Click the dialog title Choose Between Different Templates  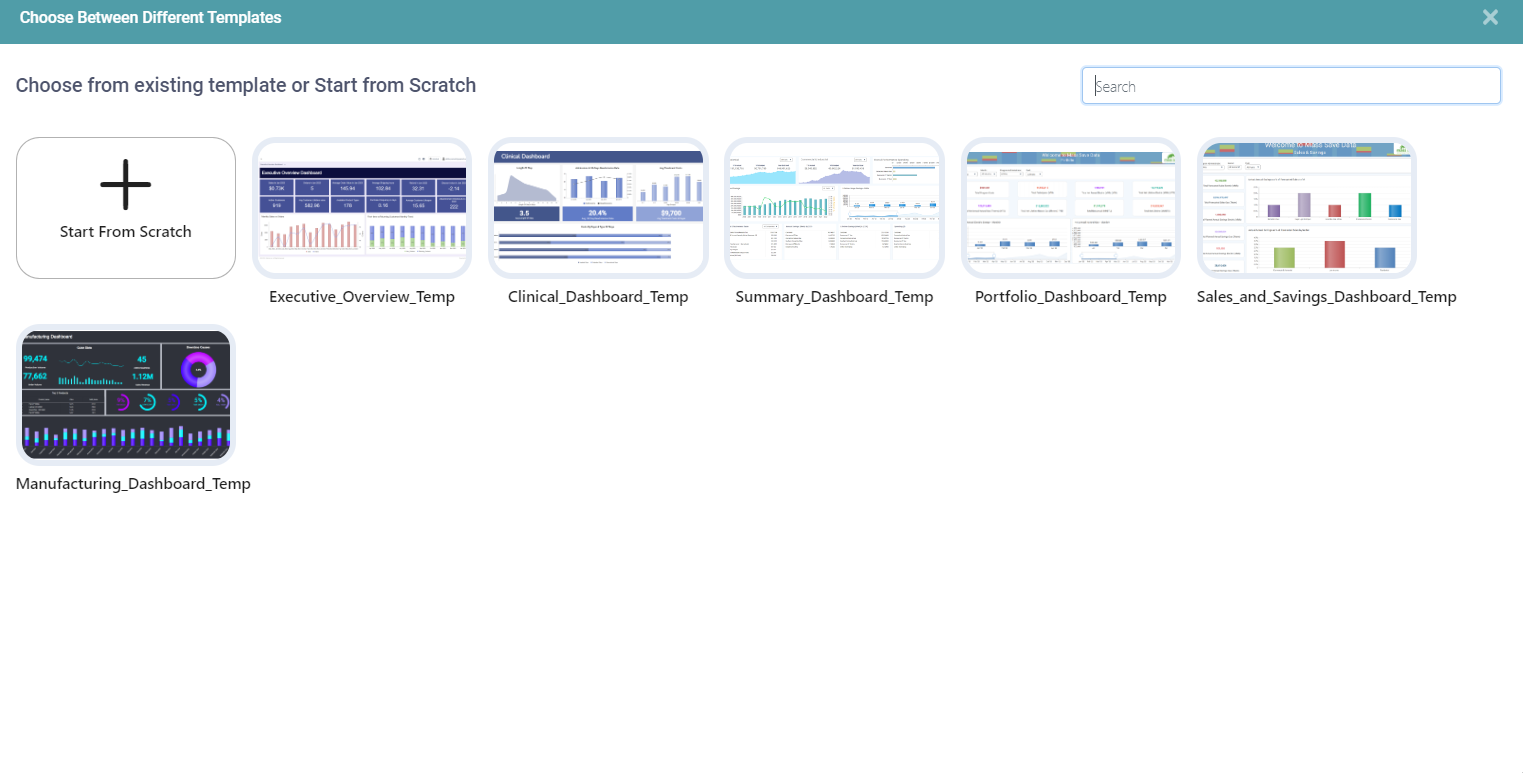(150, 18)
